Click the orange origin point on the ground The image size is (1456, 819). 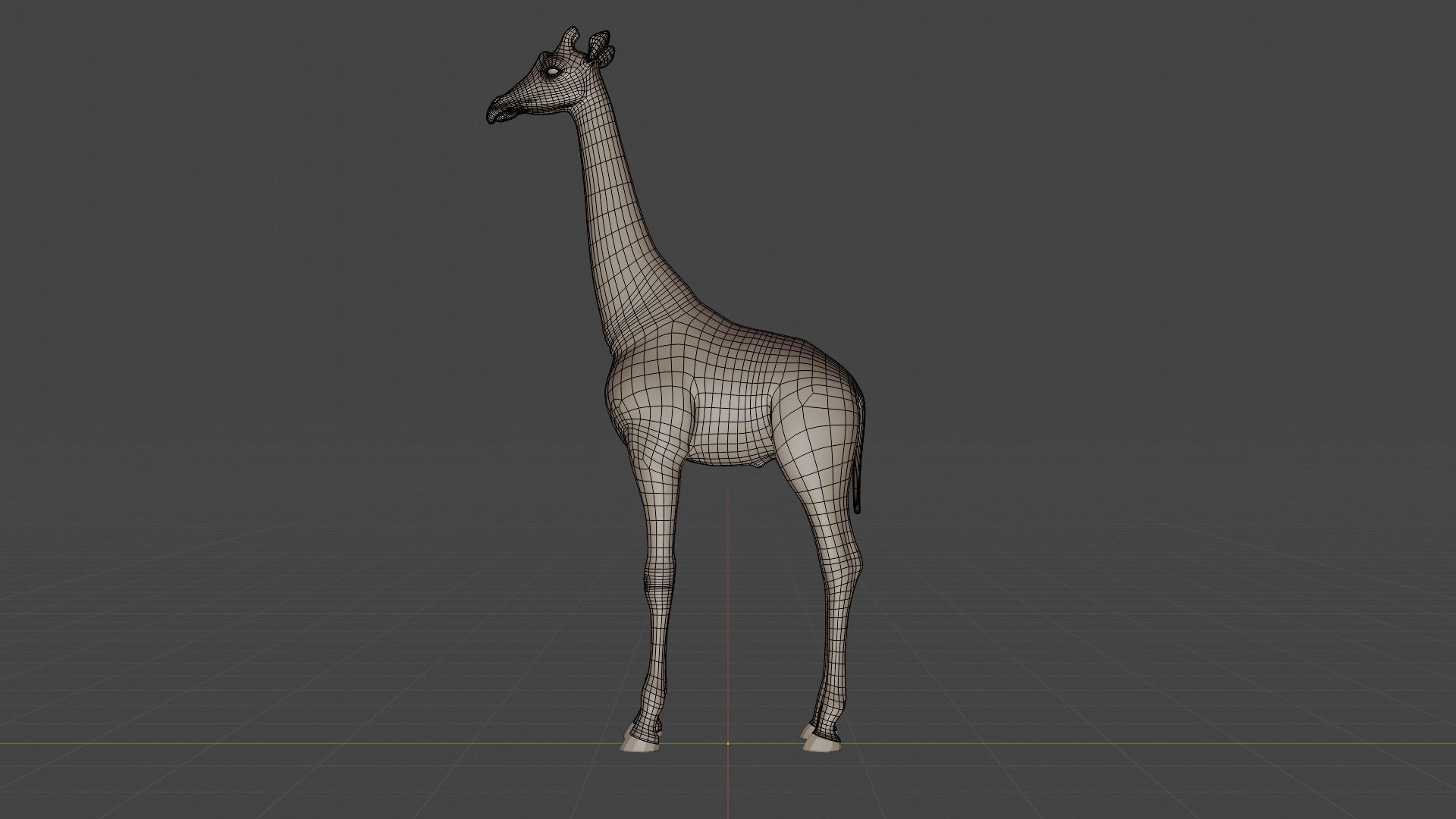point(728,743)
